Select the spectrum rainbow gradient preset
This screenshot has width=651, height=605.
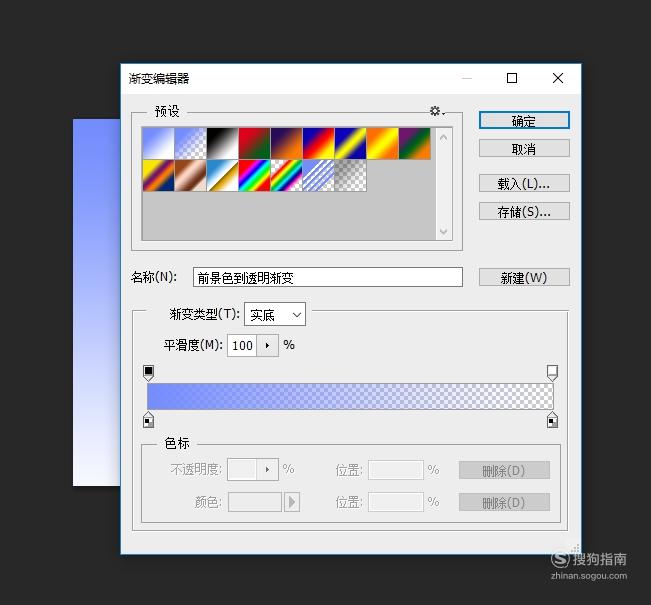coord(255,176)
